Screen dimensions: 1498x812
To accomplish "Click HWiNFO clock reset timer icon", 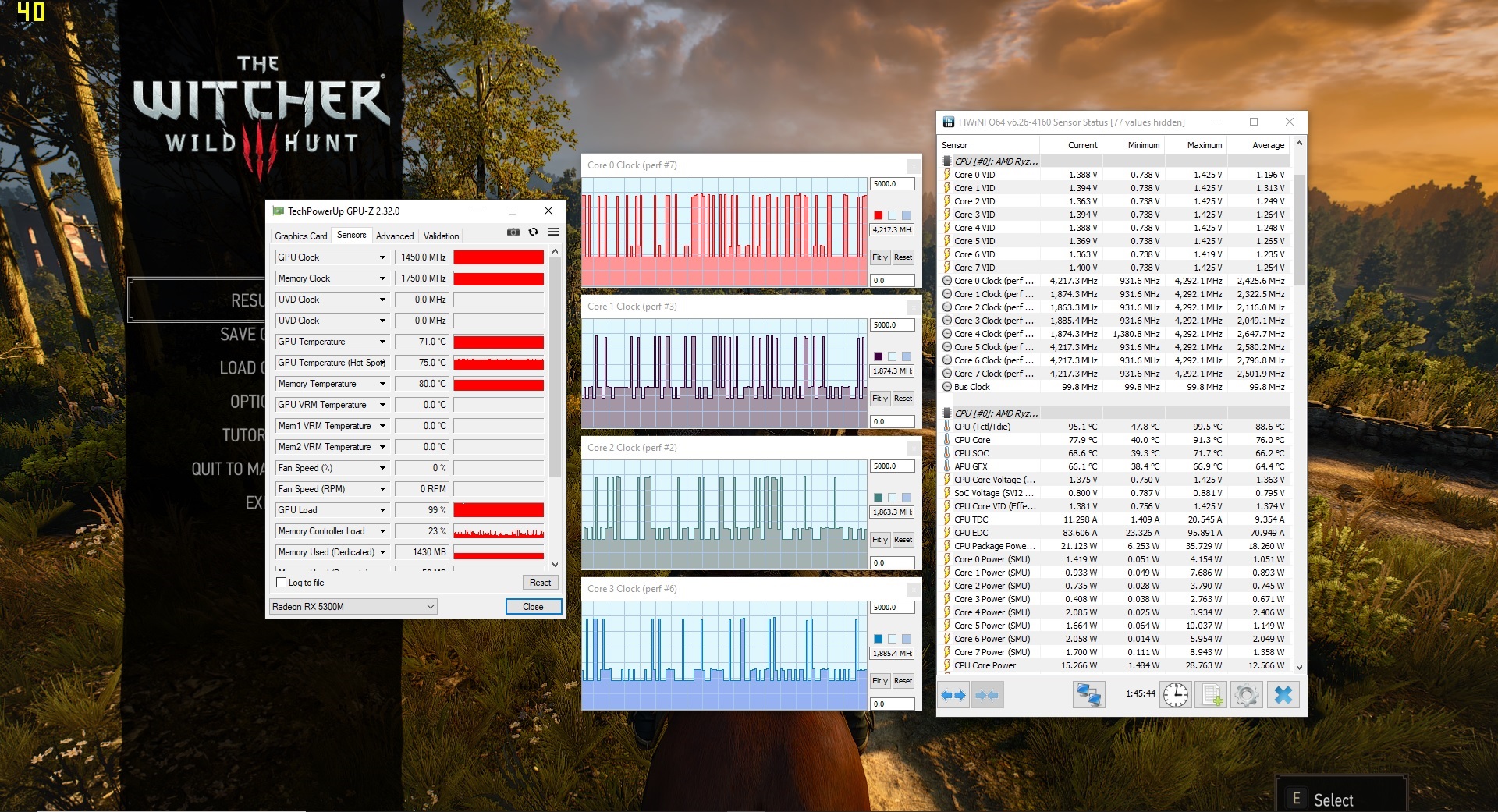I will [x=1175, y=694].
